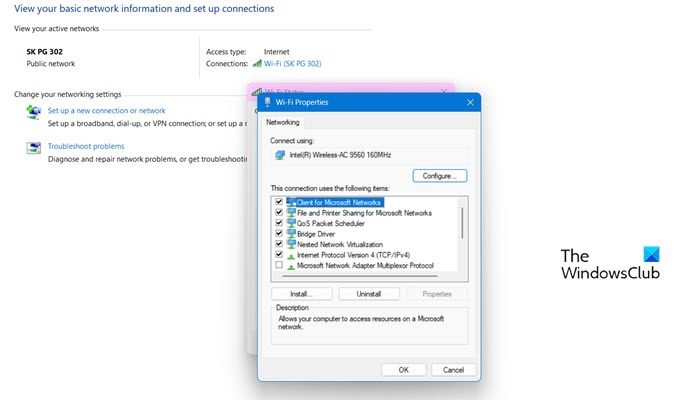This screenshot has height=400, width=700.
Task: Click the File and Printer Sharing icon
Action: point(291,212)
